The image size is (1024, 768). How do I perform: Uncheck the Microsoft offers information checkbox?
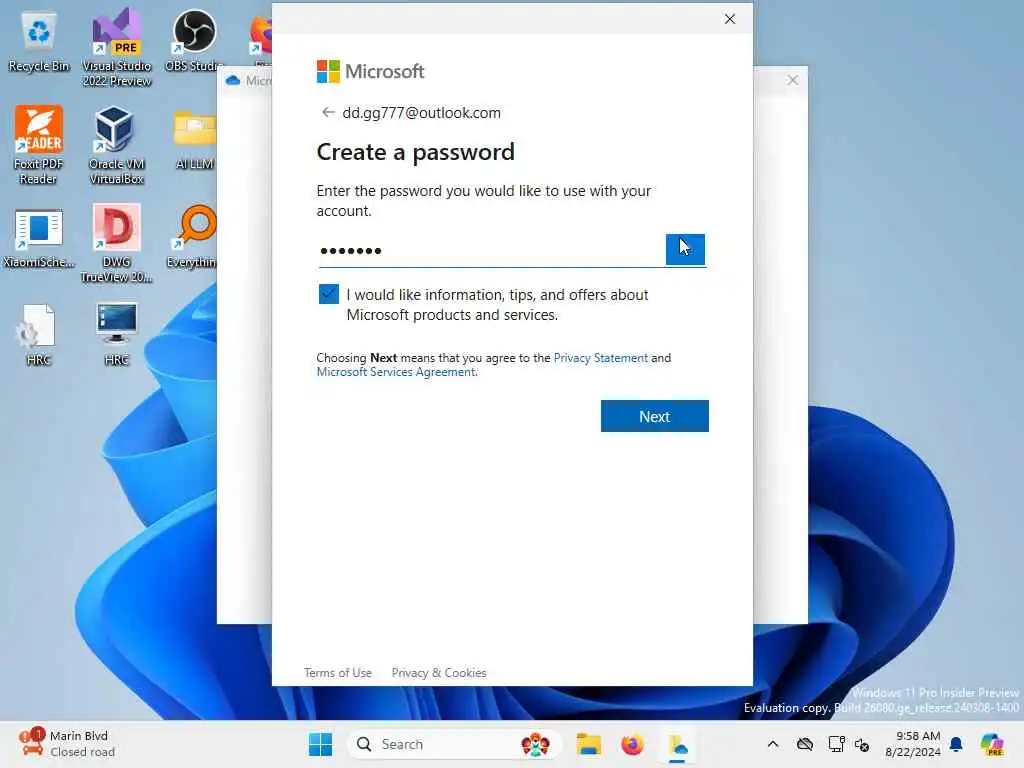pos(328,294)
